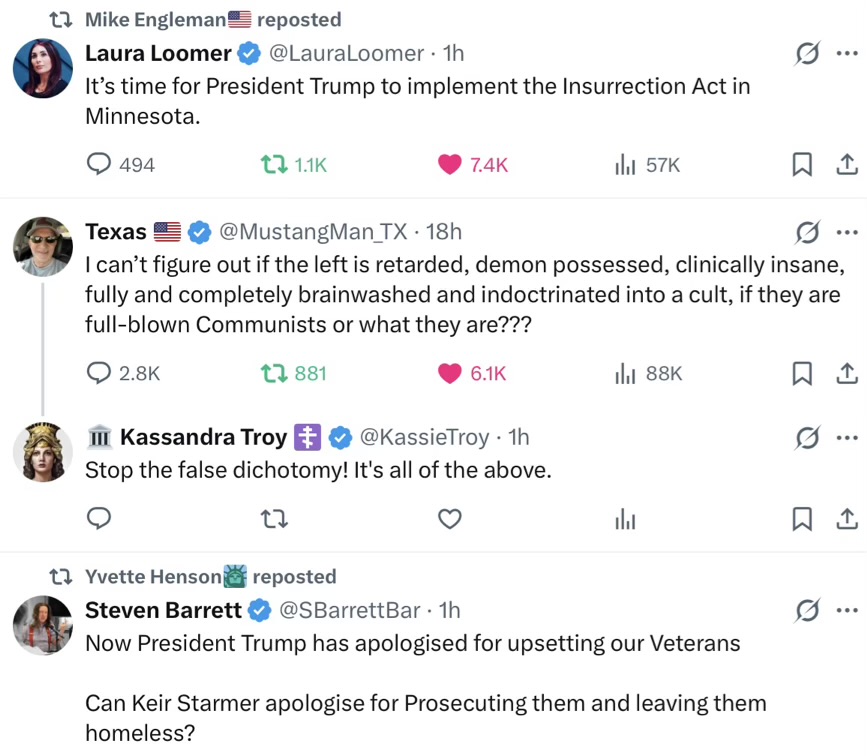867x756 pixels.
Task: Bookmark Laura Loomer's post
Action: (x=801, y=165)
